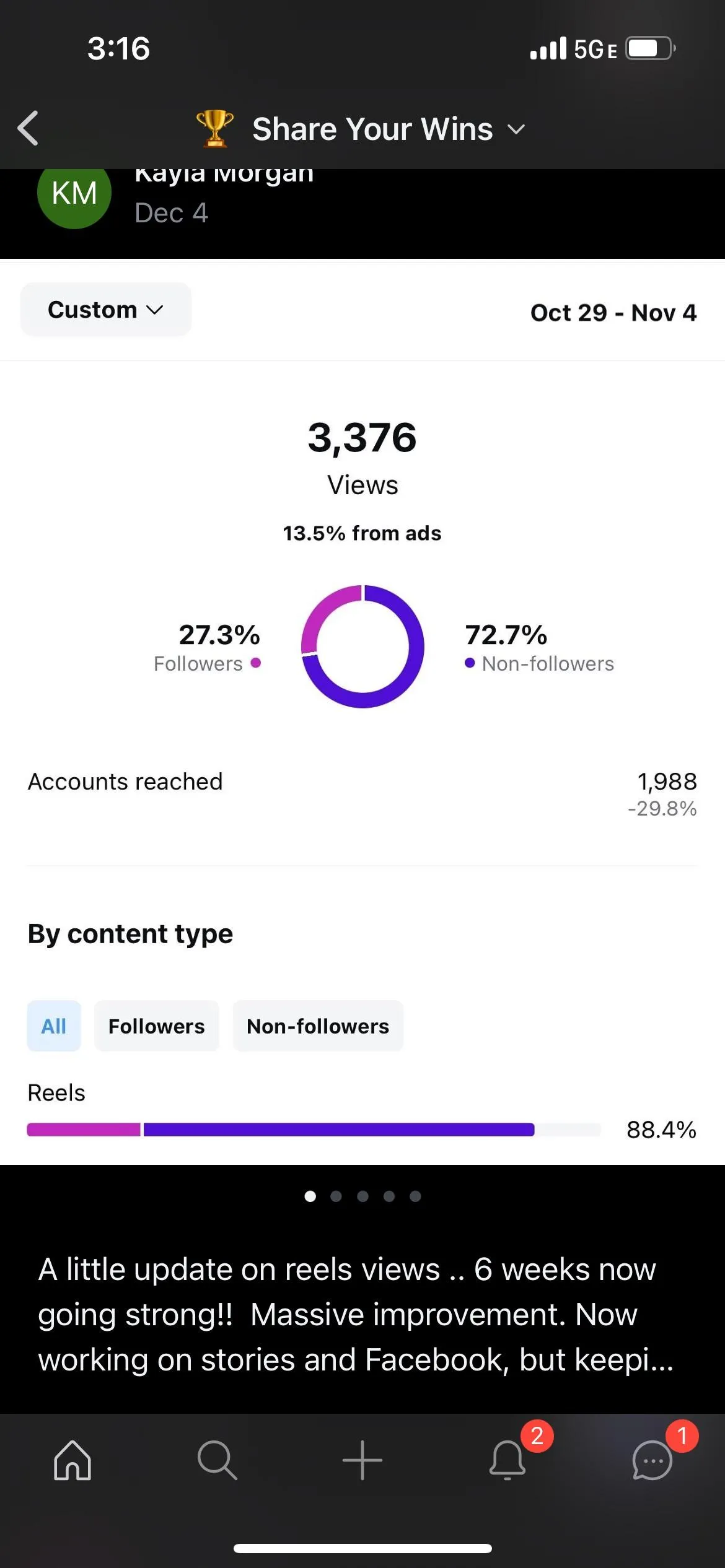Viewport: 725px width, 1568px height.
Task: Expand the Share Your Wins dropdown
Action: click(372, 129)
